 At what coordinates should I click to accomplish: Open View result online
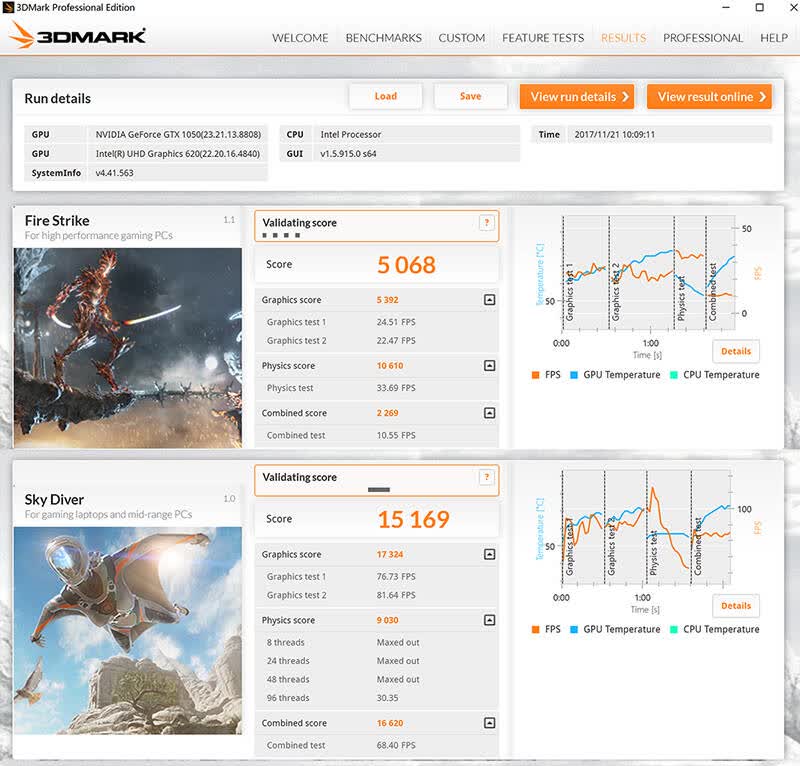point(709,96)
